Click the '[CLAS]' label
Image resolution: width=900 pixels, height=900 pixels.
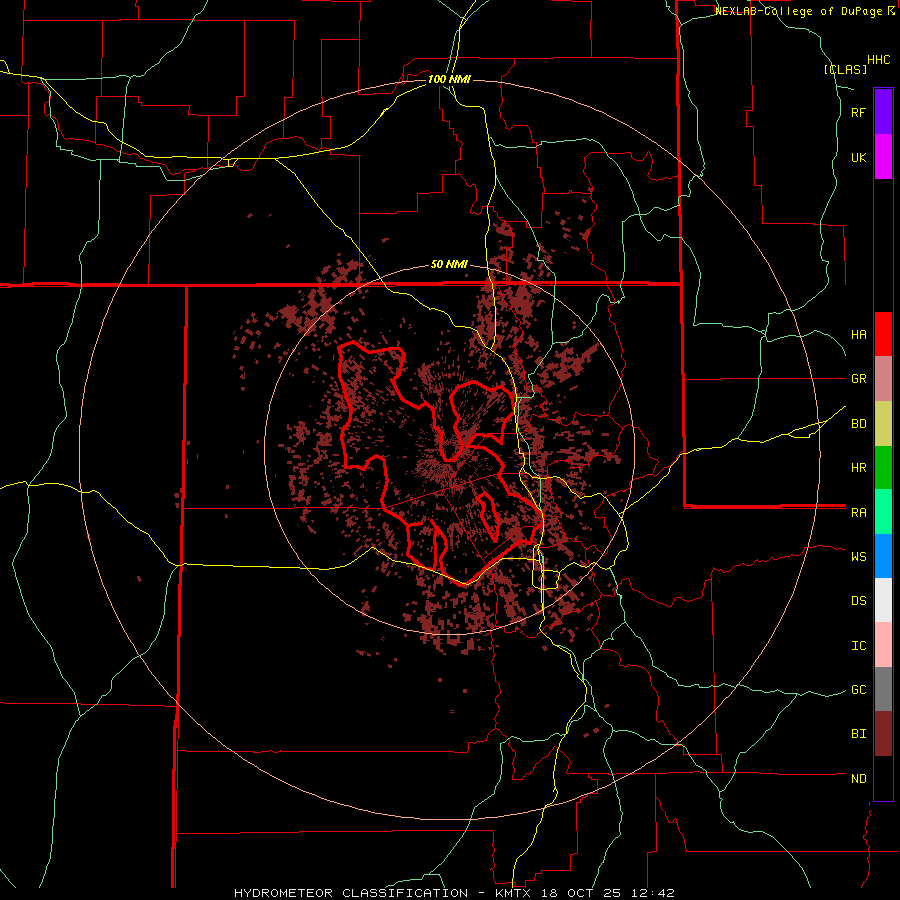[845, 69]
